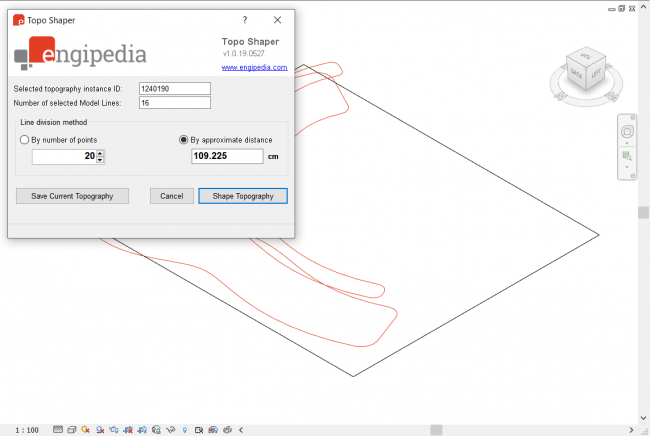Click the LEFT face of the ViewCube
The image size is (650, 436).
(596, 73)
